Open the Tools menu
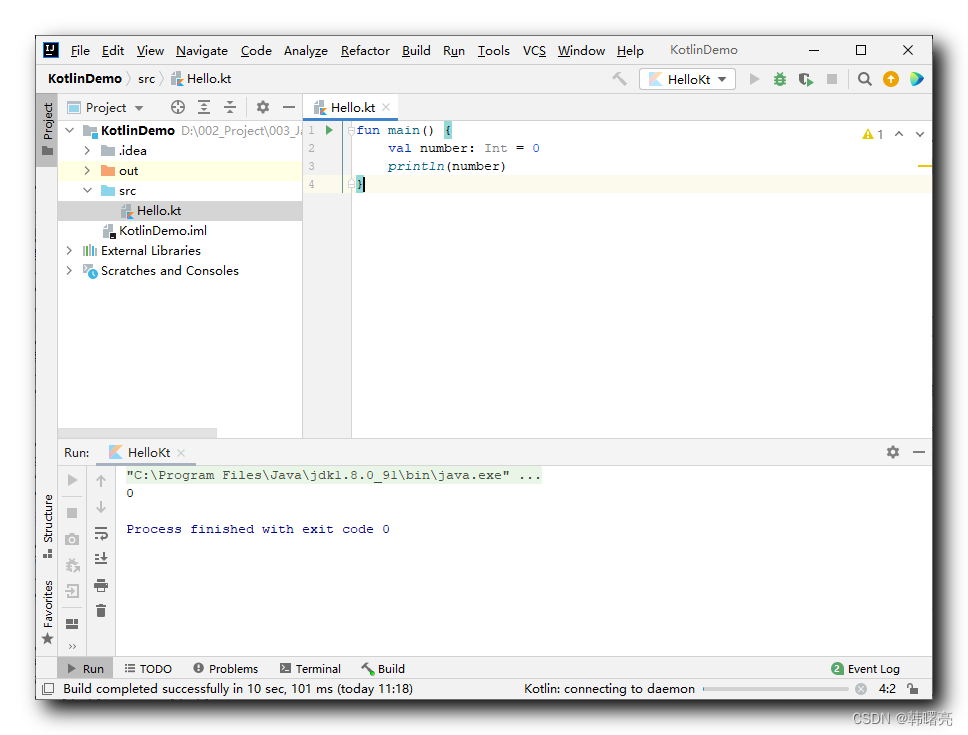 tap(493, 51)
